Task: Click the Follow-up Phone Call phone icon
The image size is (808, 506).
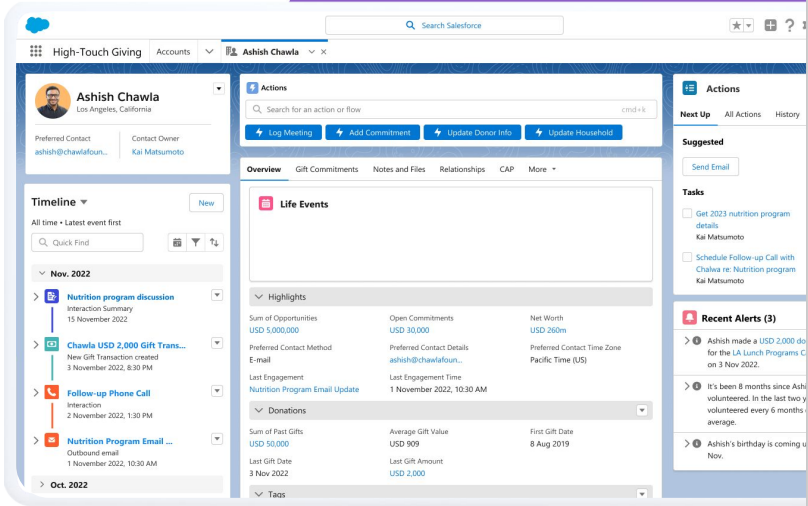Action: (x=52, y=392)
